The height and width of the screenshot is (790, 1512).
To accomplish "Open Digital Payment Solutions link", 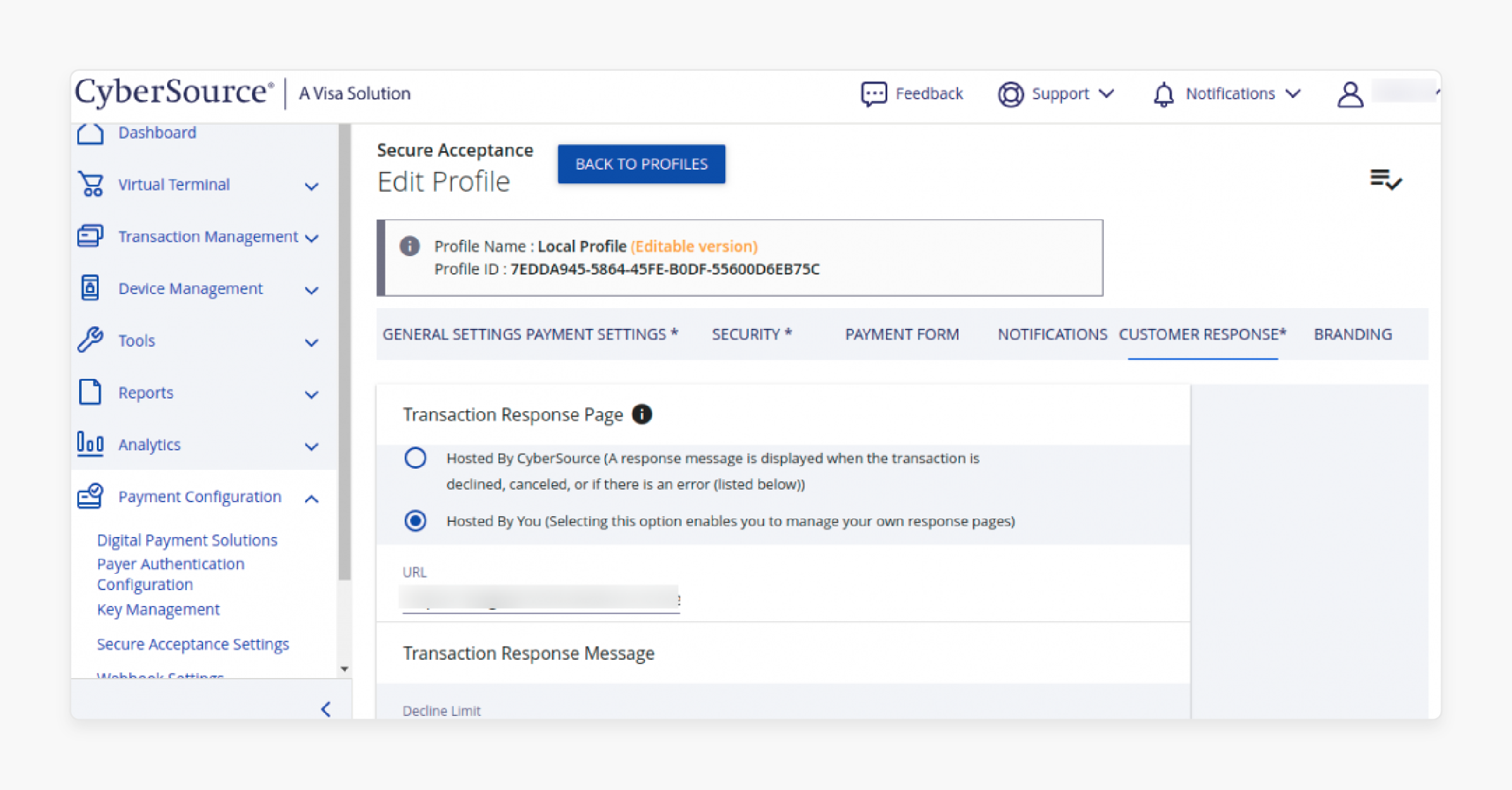I will point(187,540).
